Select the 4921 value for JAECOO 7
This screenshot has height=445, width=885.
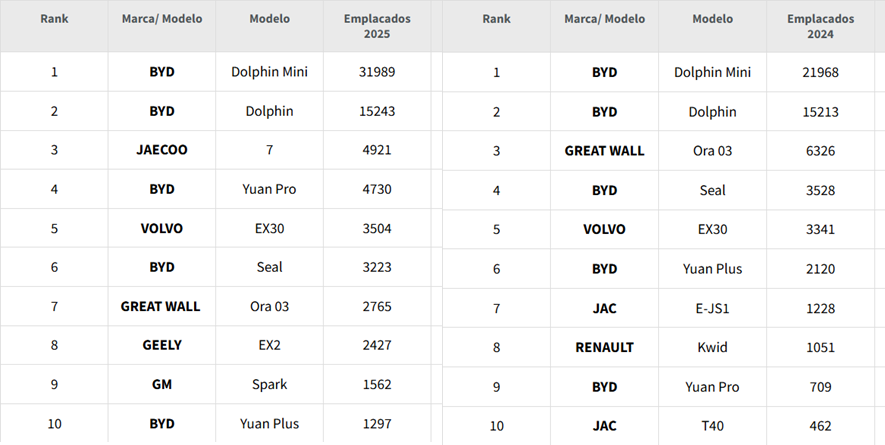pyautogui.click(x=377, y=150)
